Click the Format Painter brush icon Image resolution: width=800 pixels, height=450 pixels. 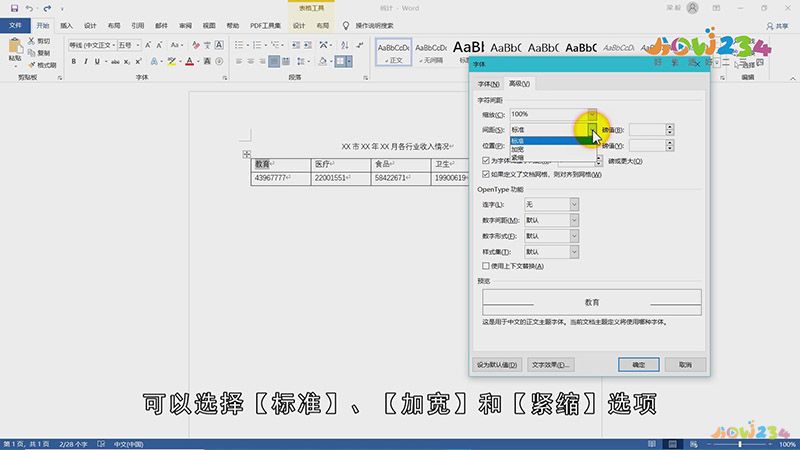coord(32,65)
